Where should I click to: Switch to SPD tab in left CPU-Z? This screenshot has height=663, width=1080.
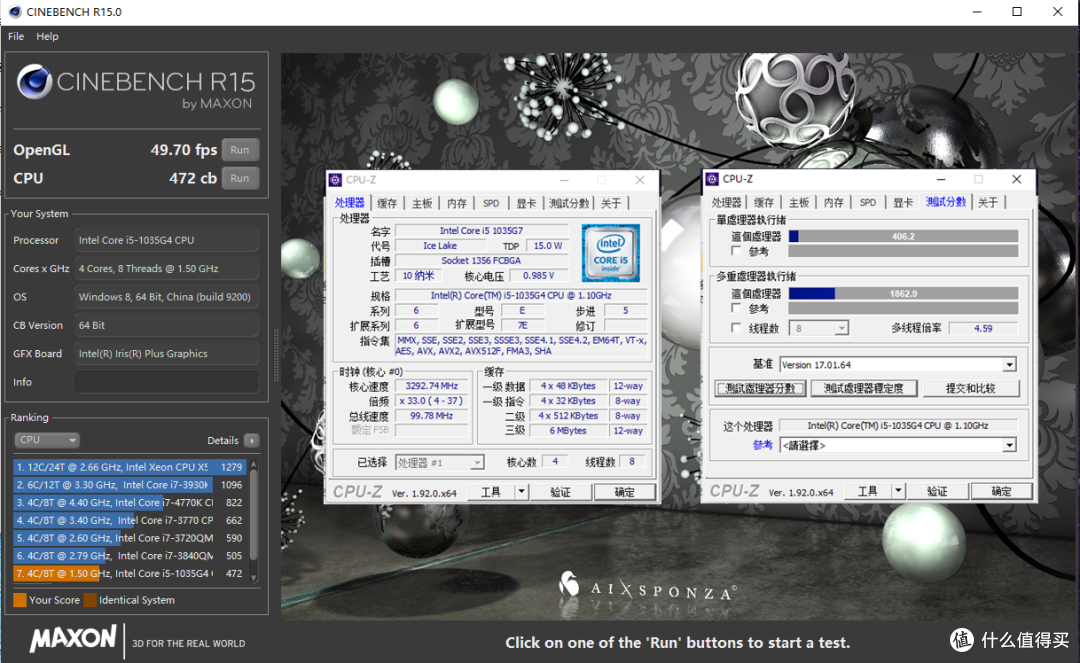click(x=491, y=203)
